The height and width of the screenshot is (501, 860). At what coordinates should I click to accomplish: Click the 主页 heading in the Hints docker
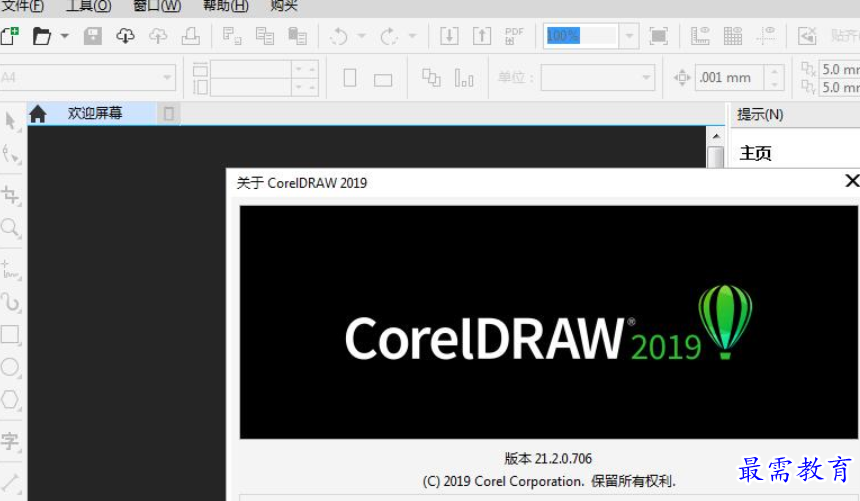click(755, 153)
